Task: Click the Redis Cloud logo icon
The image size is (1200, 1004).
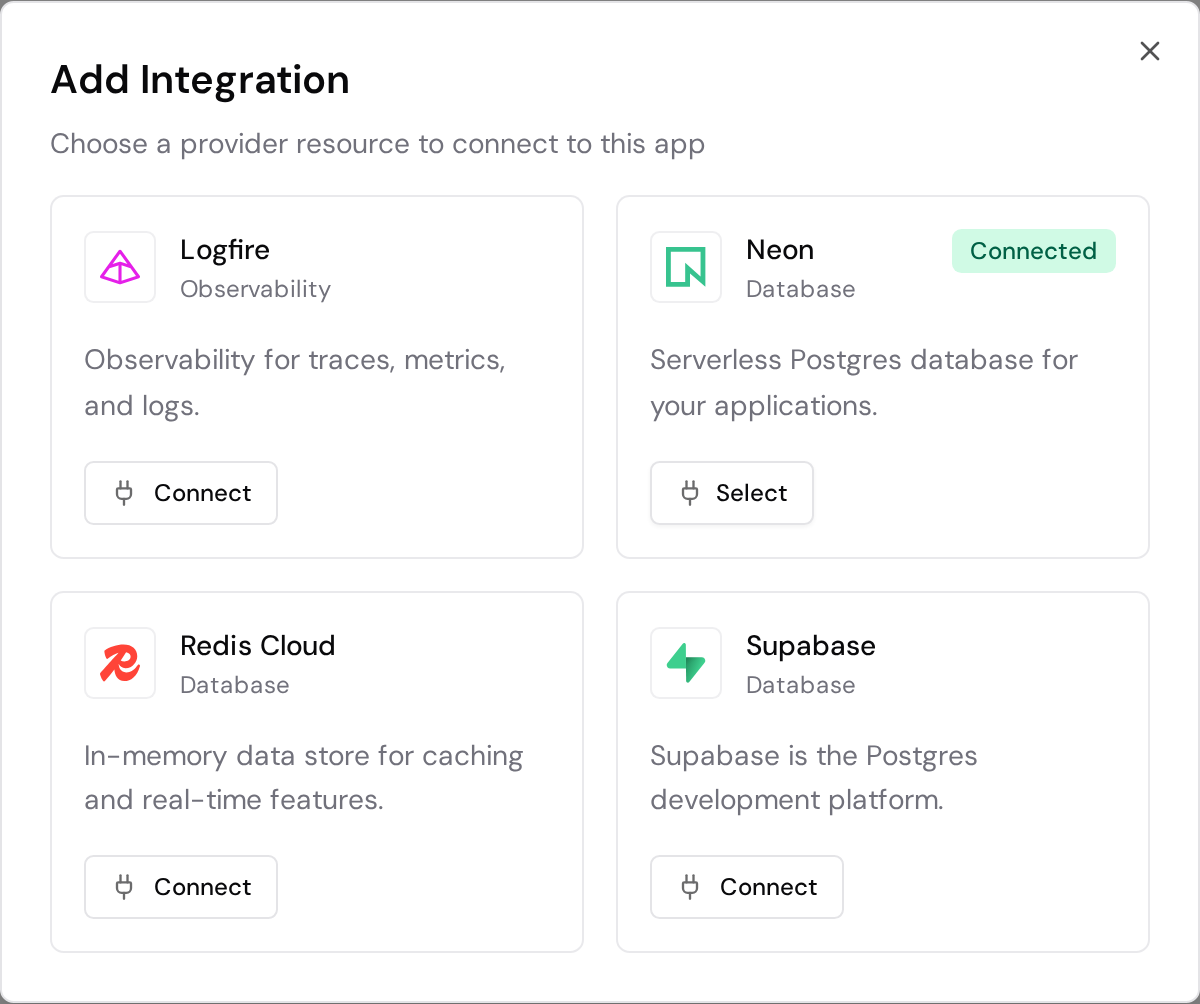Action: tap(120, 663)
